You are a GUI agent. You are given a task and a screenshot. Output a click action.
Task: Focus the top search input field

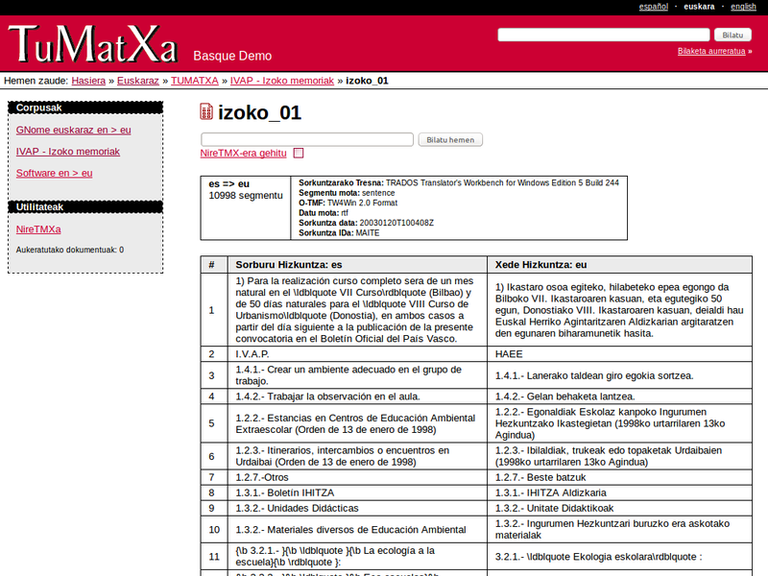tap(603, 35)
